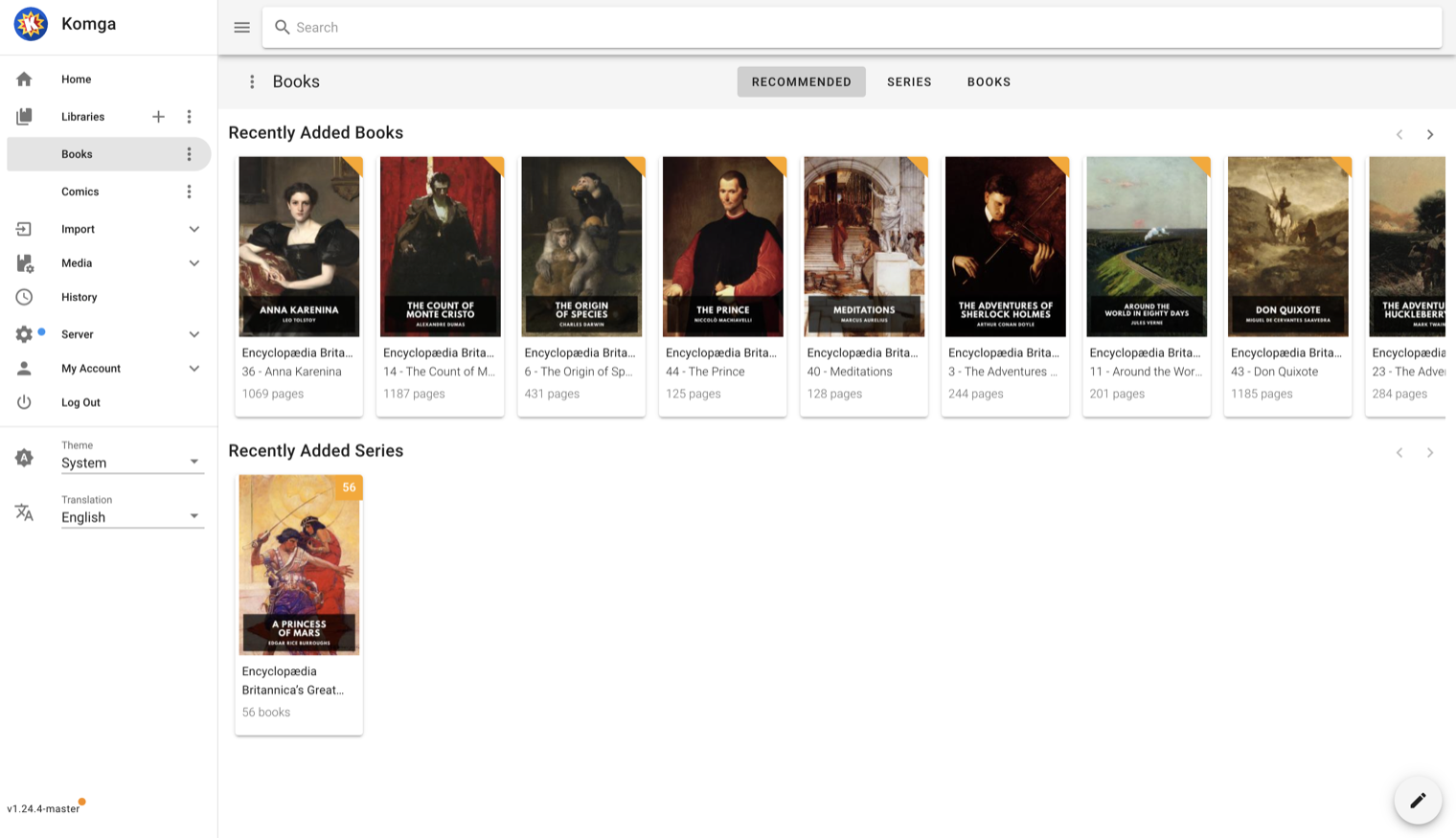Expand the Media section chevron

(x=194, y=263)
